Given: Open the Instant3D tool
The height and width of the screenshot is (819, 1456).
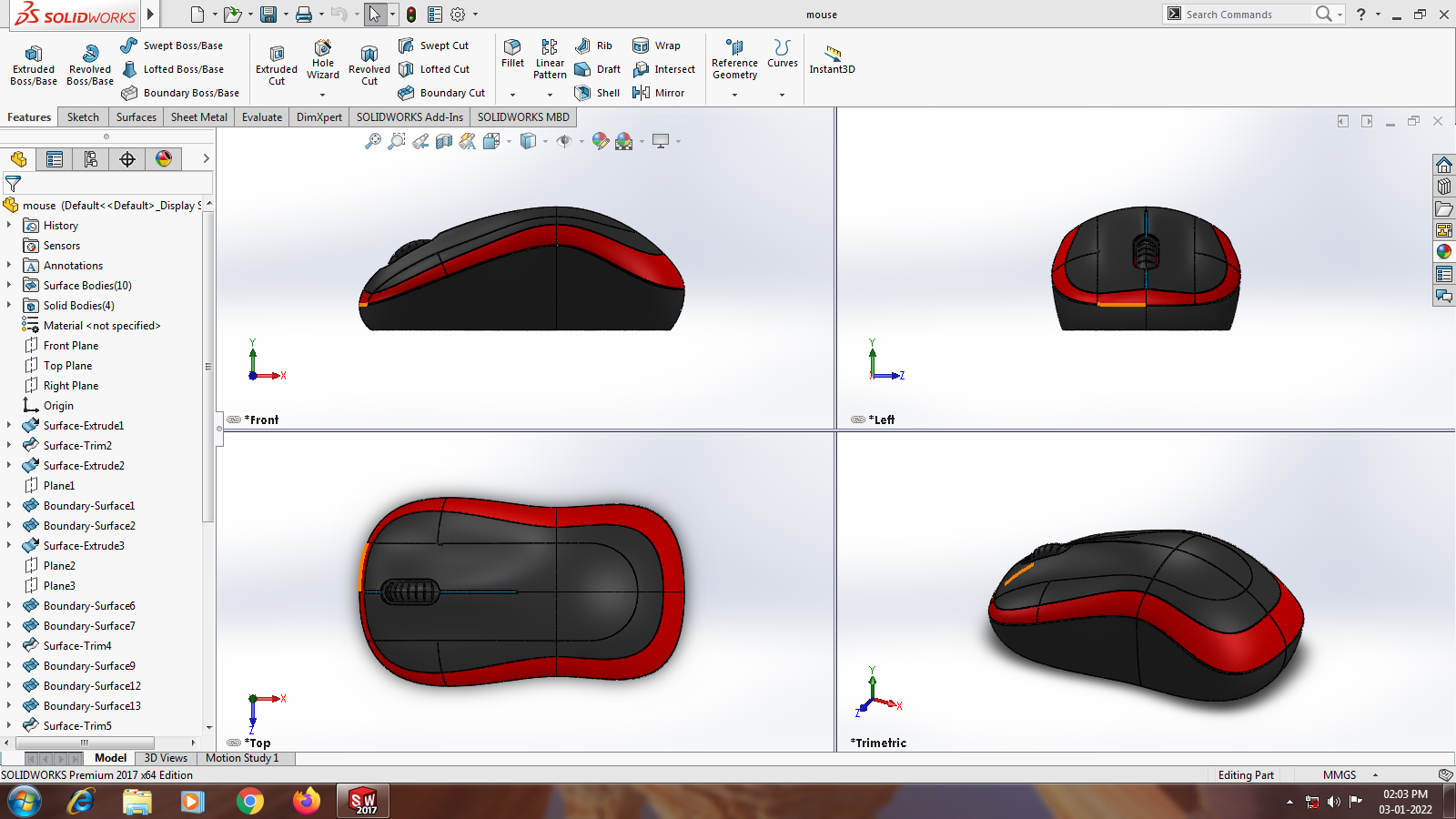Looking at the screenshot, I should pos(832,54).
